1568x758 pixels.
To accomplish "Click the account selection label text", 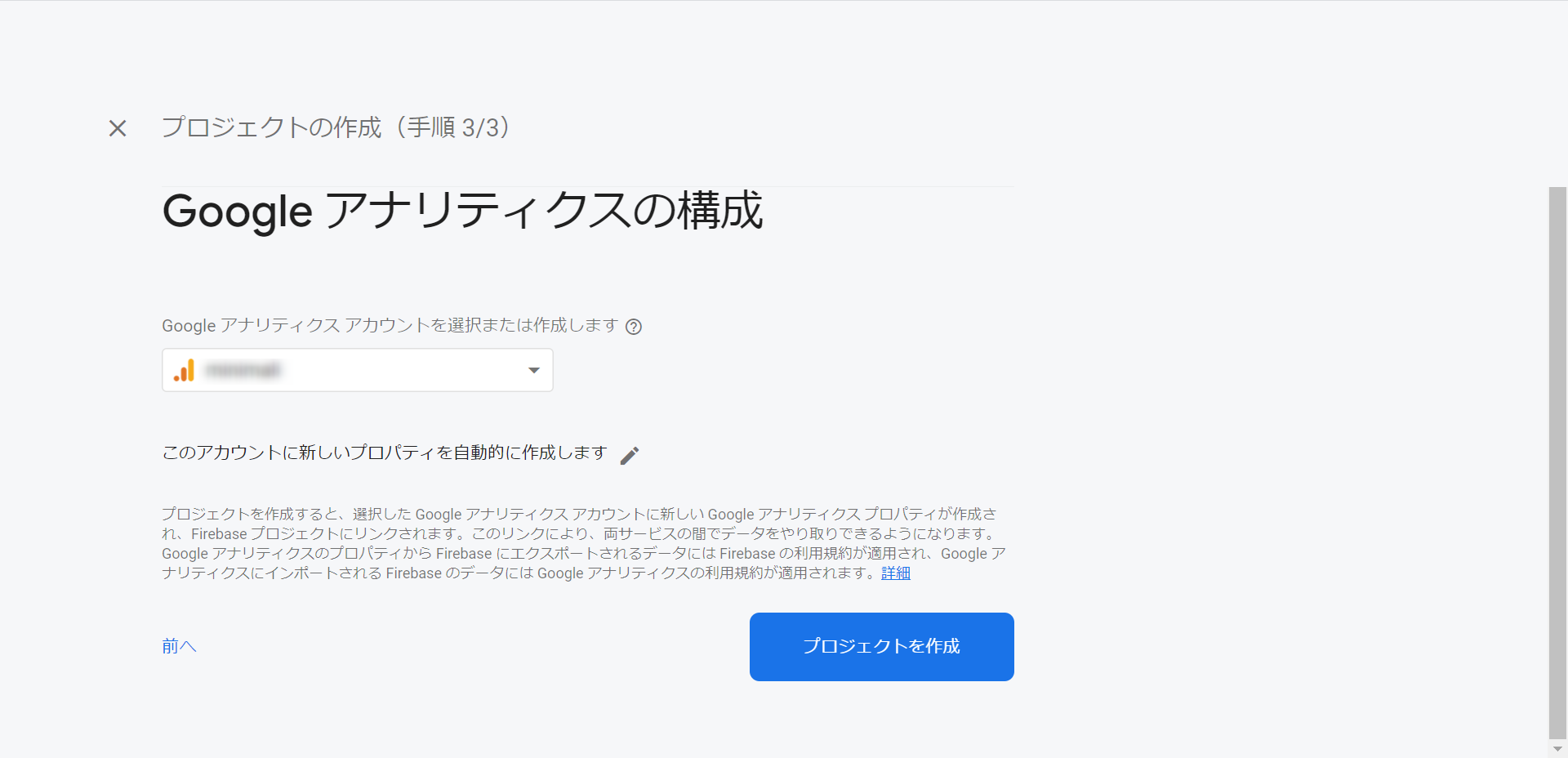I will pyautogui.click(x=390, y=326).
